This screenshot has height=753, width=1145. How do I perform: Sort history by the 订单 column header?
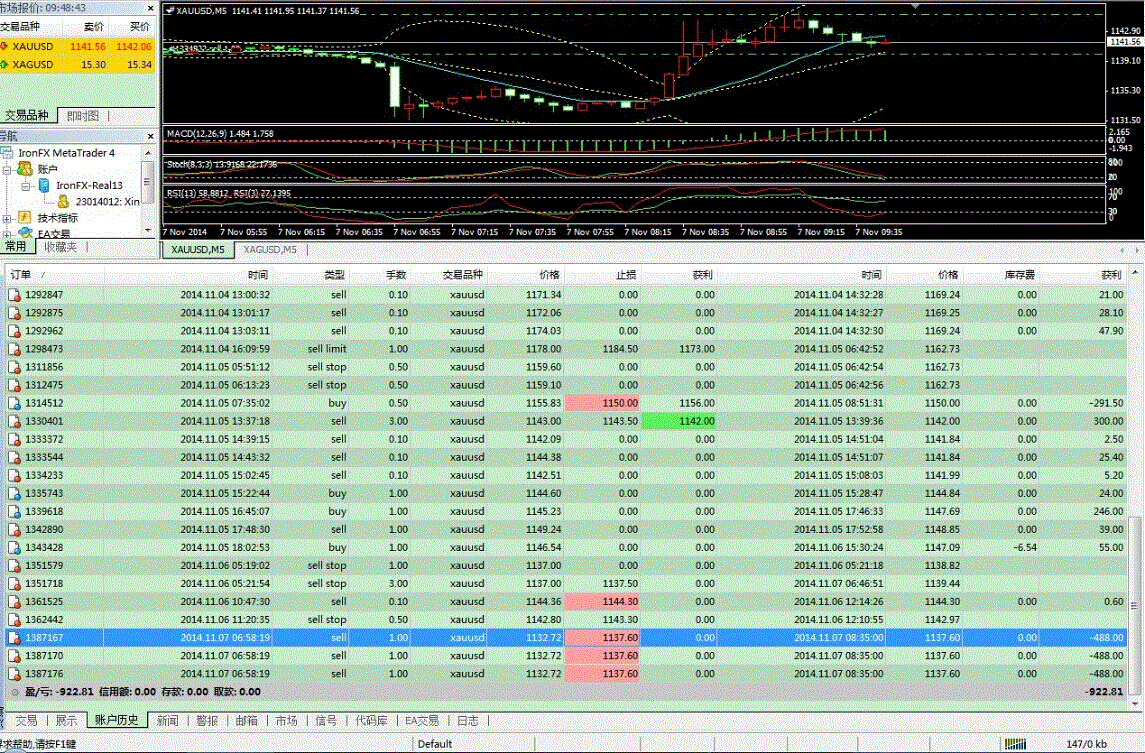(54, 275)
